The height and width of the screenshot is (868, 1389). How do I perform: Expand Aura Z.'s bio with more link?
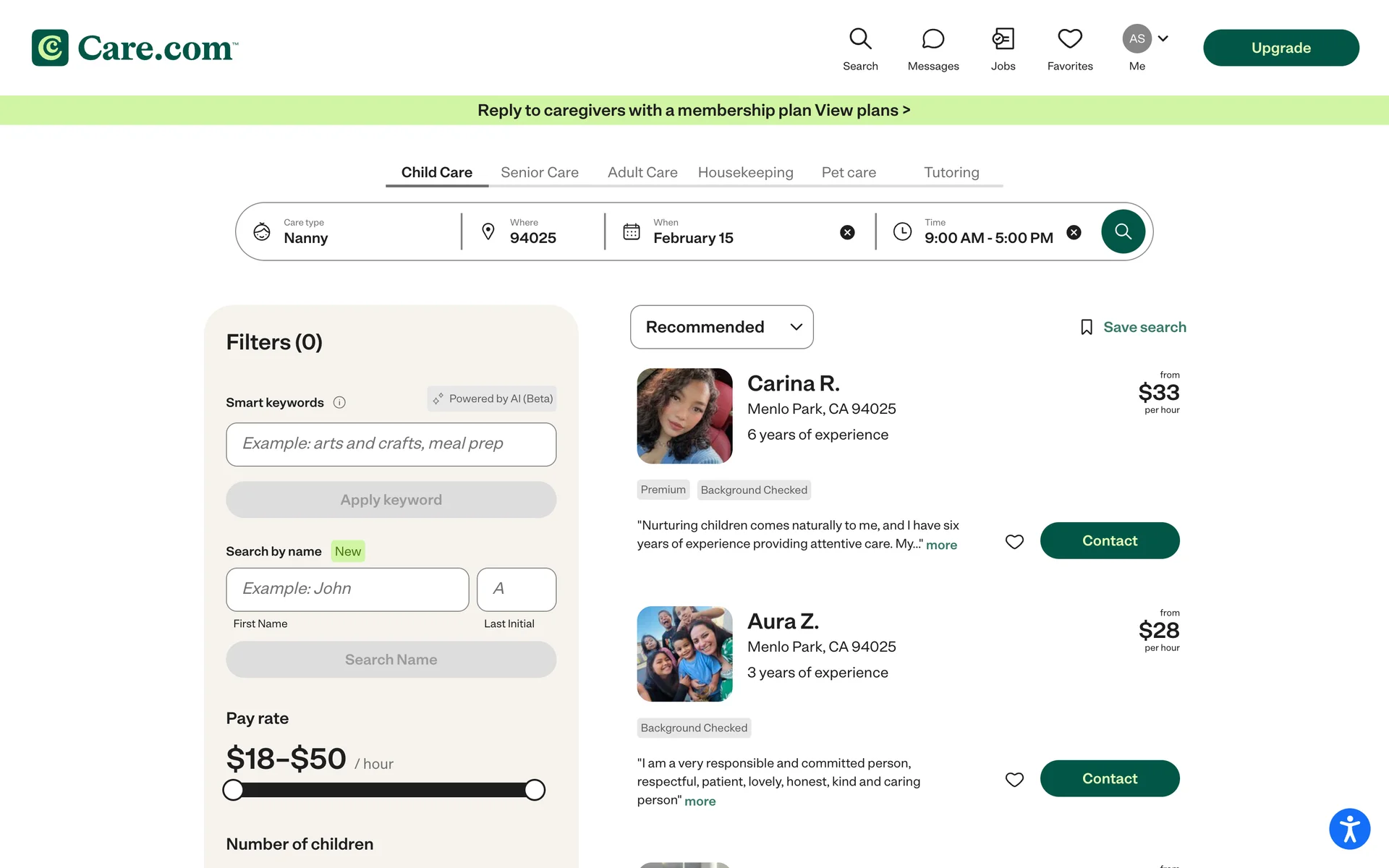coord(700,801)
